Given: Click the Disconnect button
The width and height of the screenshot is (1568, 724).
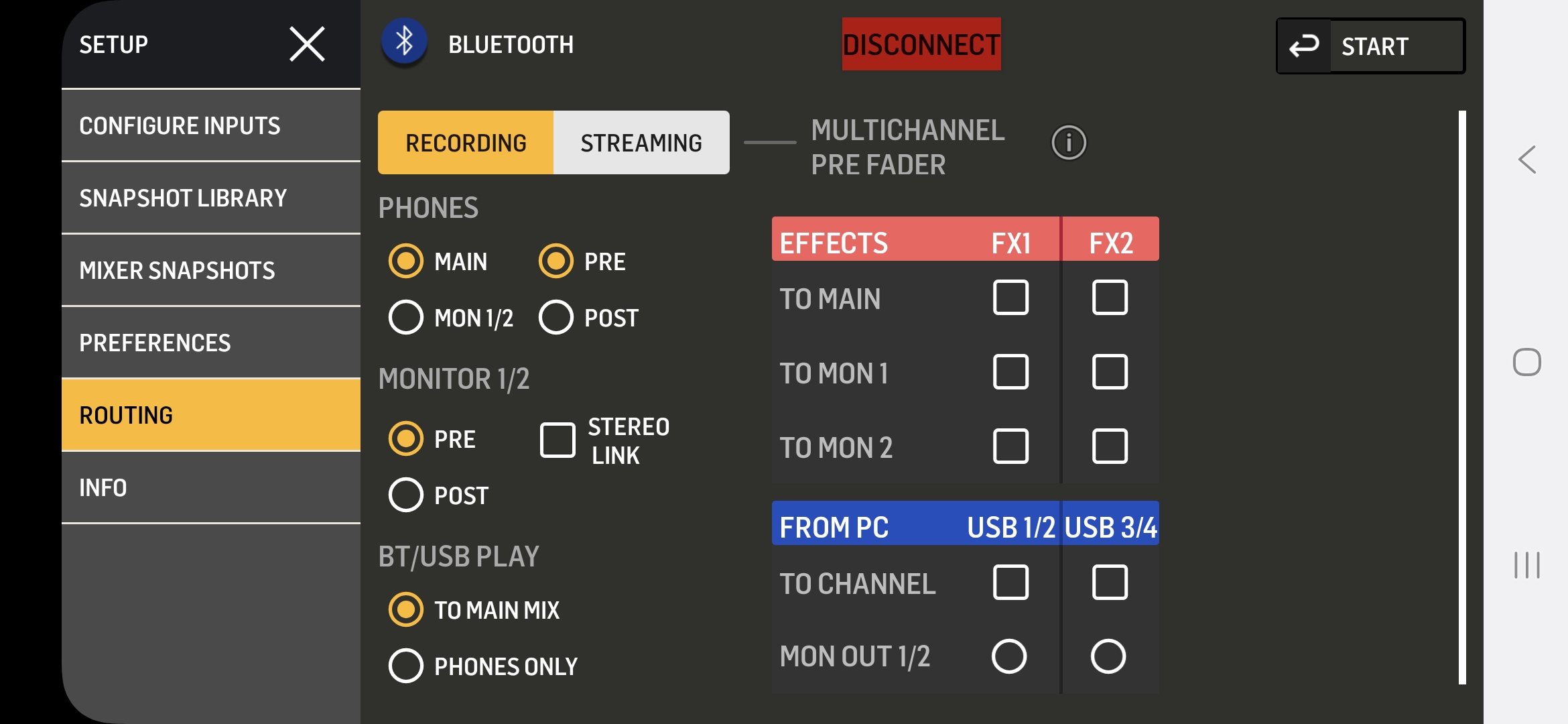Looking at the screenshot, I should [x=921, y=44].
